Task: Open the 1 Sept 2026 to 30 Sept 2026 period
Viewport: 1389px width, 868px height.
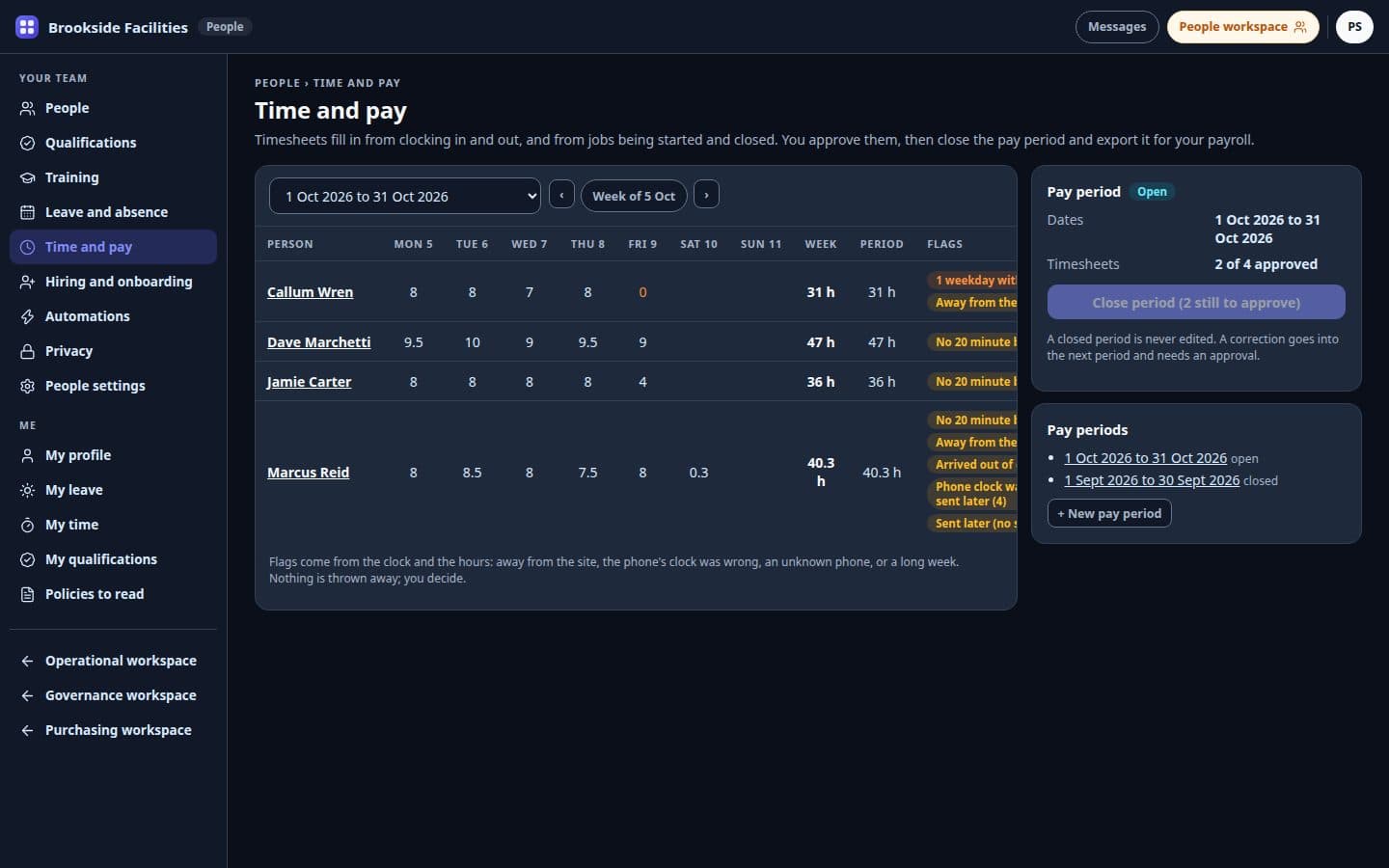Action: [1152, 480]
